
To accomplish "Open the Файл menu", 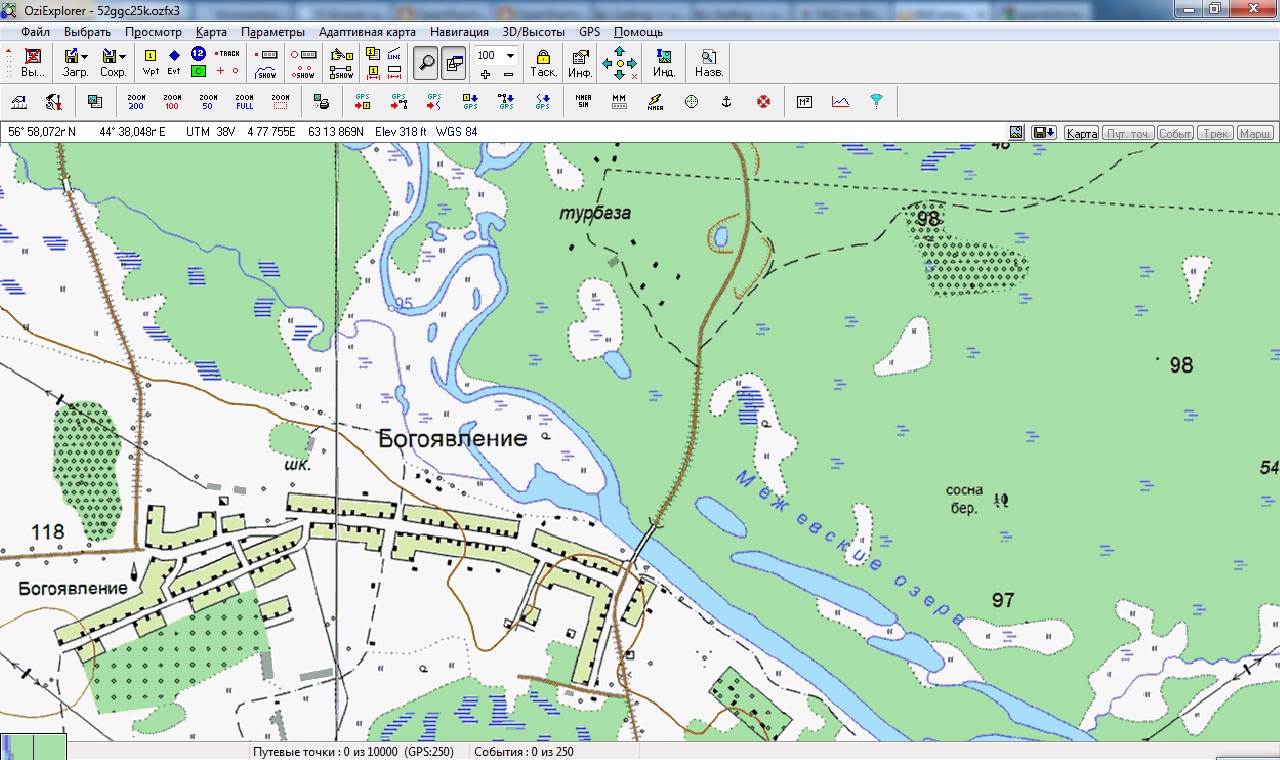I will click(x=35, y=32).
